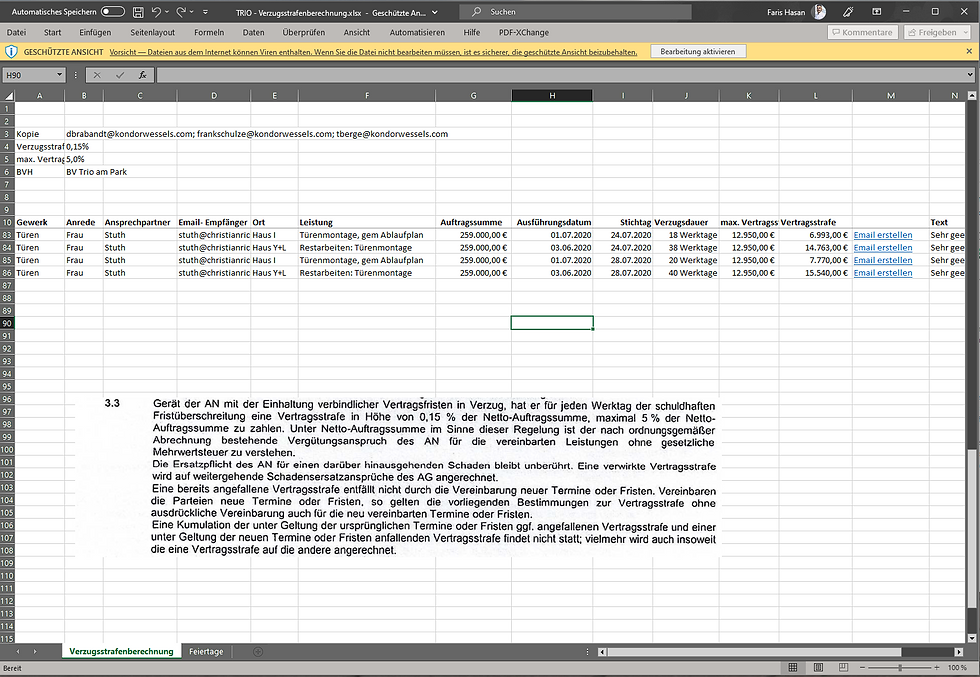Click the Select All corner triangle
This screenshot has height=677, width=980.
pos(8,96)
